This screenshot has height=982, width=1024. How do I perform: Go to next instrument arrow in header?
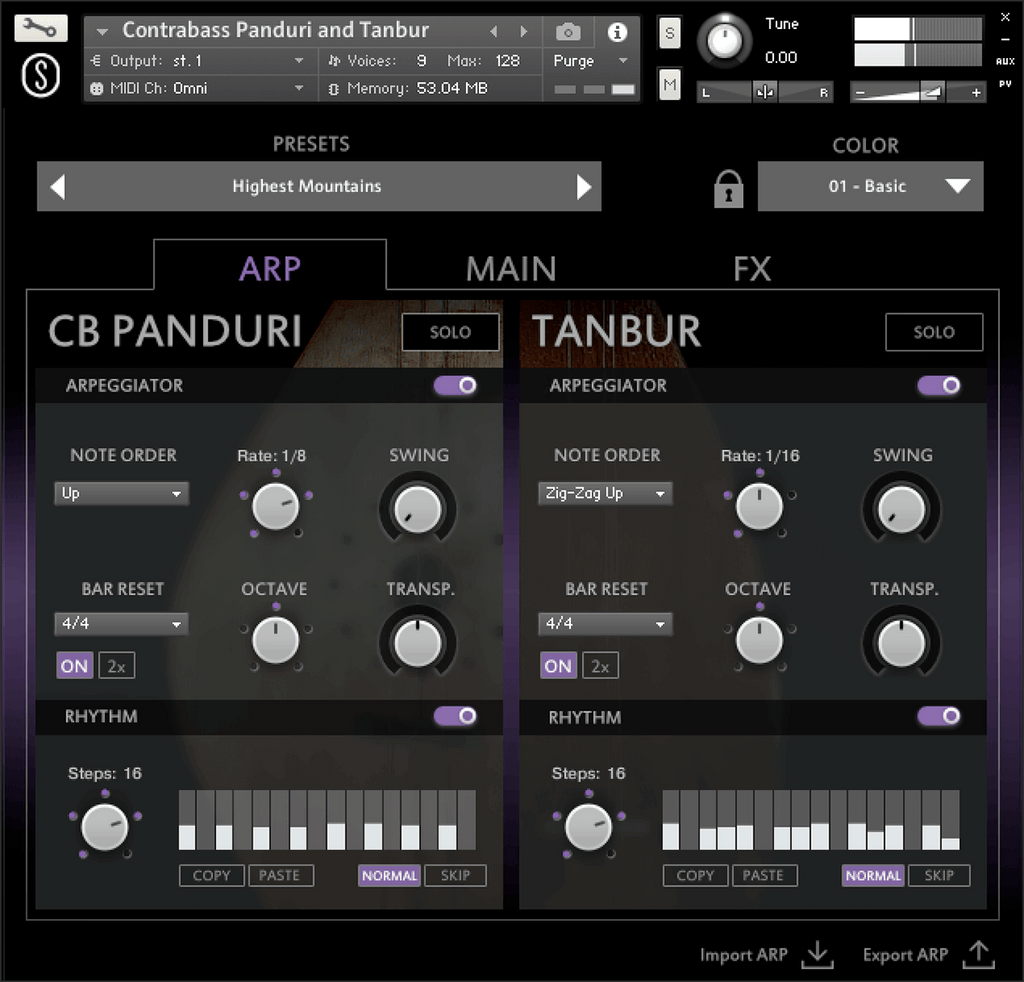[523, 31]
